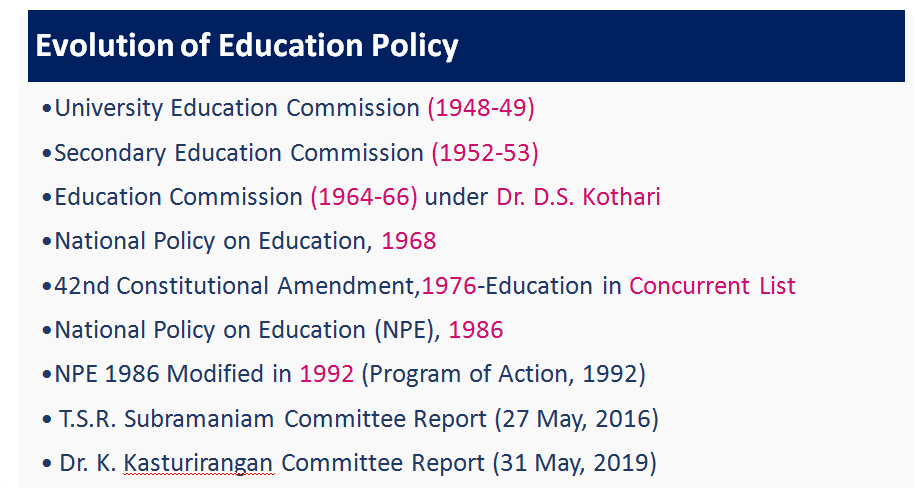Click the pink 1968 year
916x488 pixels.
pos(409,241)
